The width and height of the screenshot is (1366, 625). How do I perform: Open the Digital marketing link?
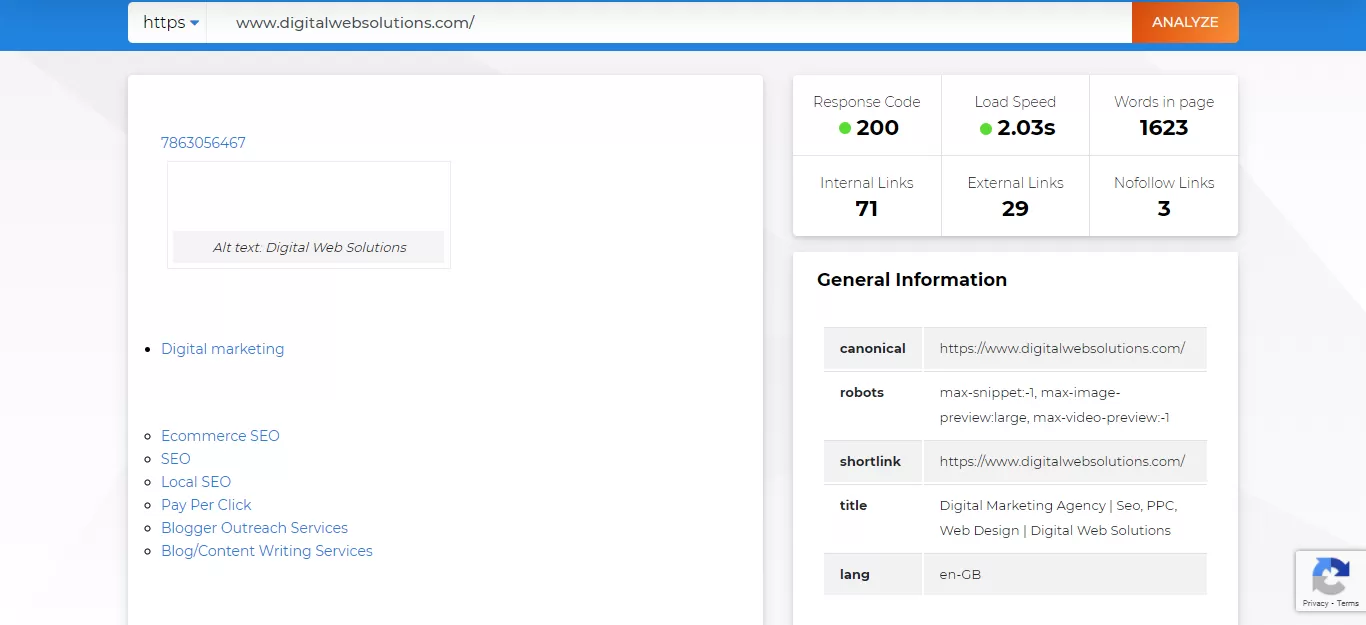coord(222,349)
